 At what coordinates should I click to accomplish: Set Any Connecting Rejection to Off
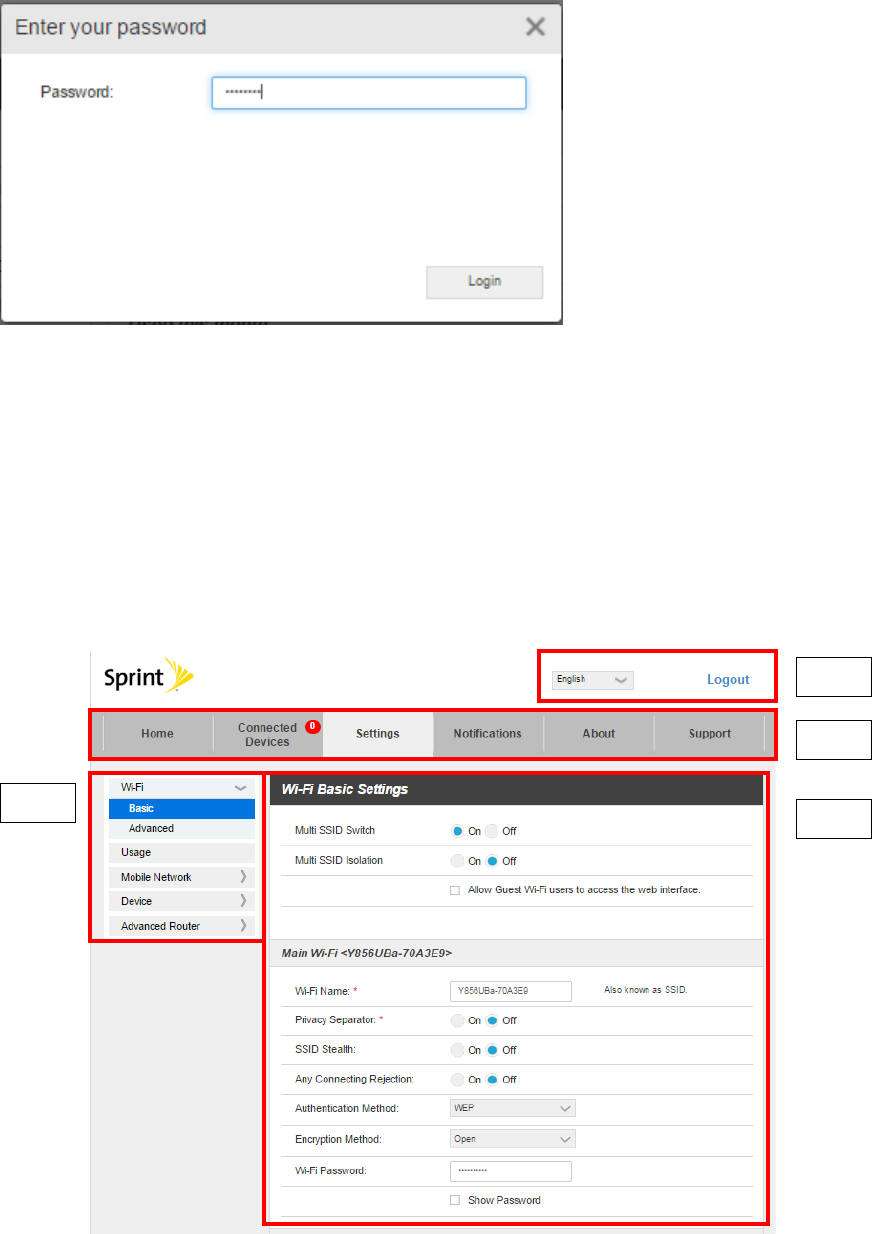pos(492,1079)
